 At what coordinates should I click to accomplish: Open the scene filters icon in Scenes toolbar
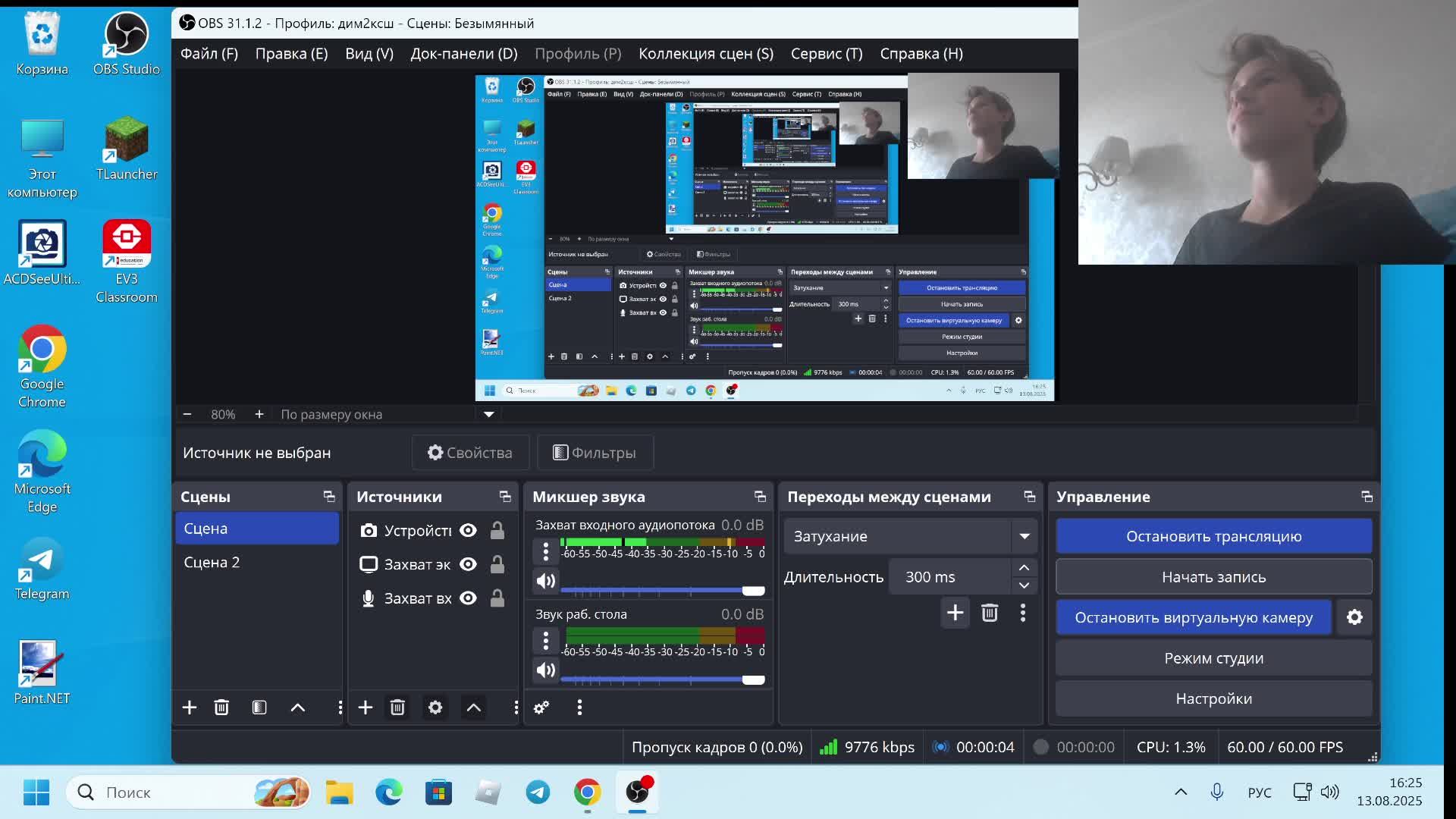coord(259,708)
